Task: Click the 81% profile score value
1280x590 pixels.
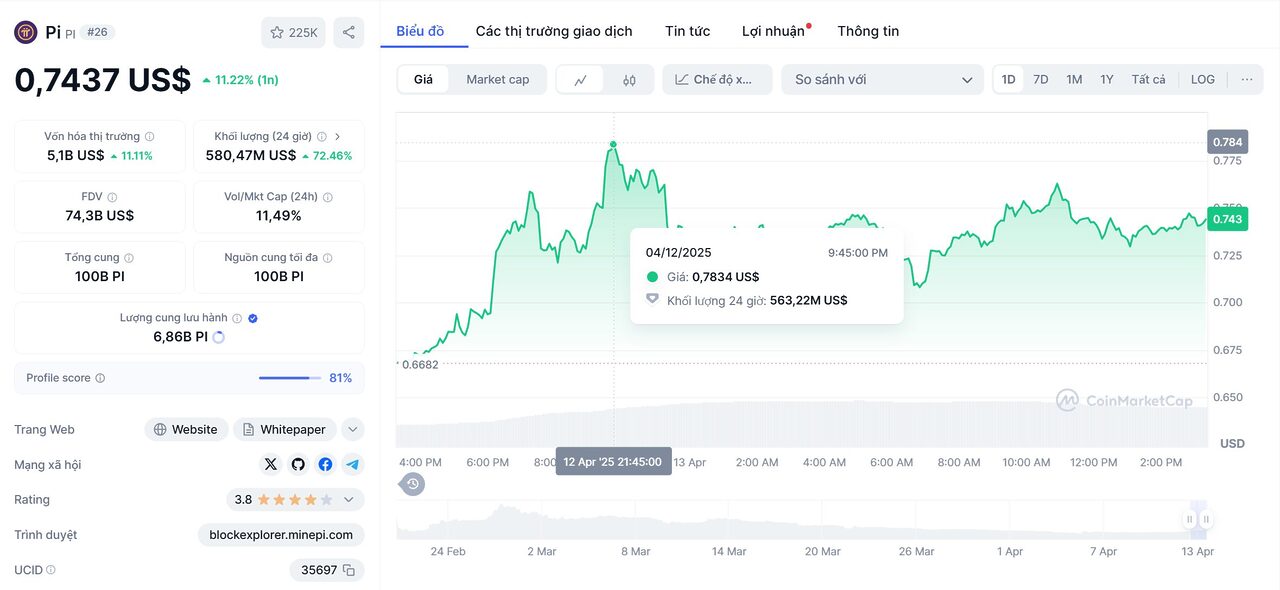Action: point(341,378)
